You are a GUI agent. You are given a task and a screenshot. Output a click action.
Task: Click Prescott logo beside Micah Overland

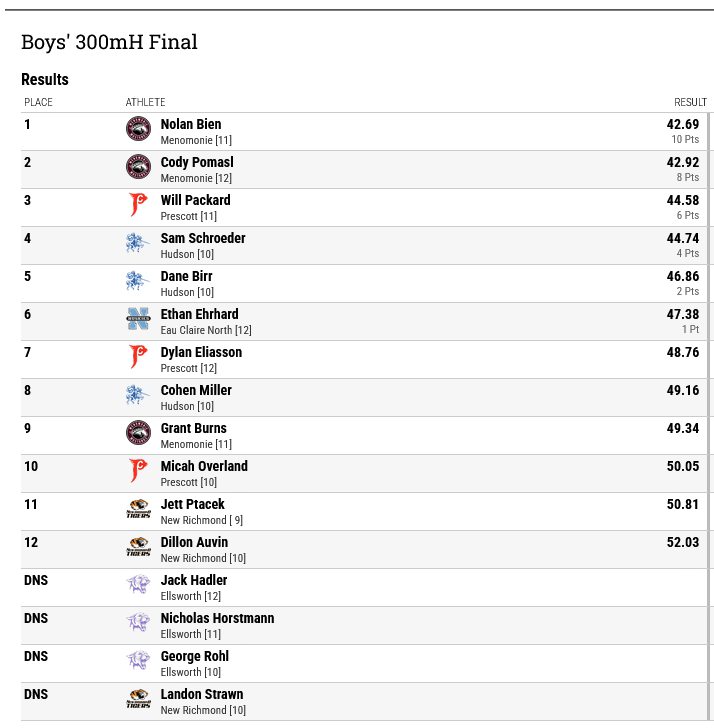138,471
